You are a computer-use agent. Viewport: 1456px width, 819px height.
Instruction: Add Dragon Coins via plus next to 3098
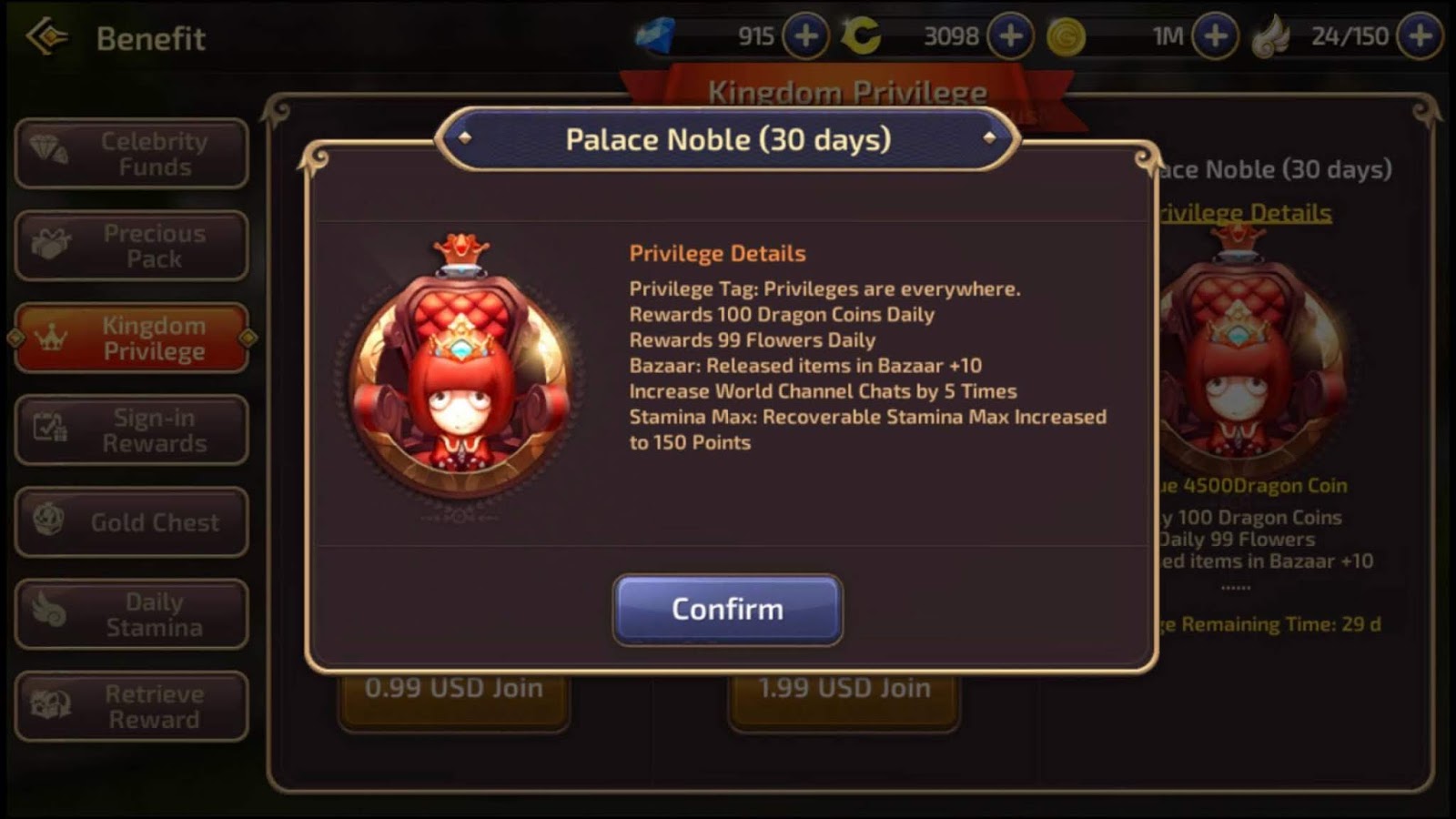pyautogui.click(x=1010, y=36)
